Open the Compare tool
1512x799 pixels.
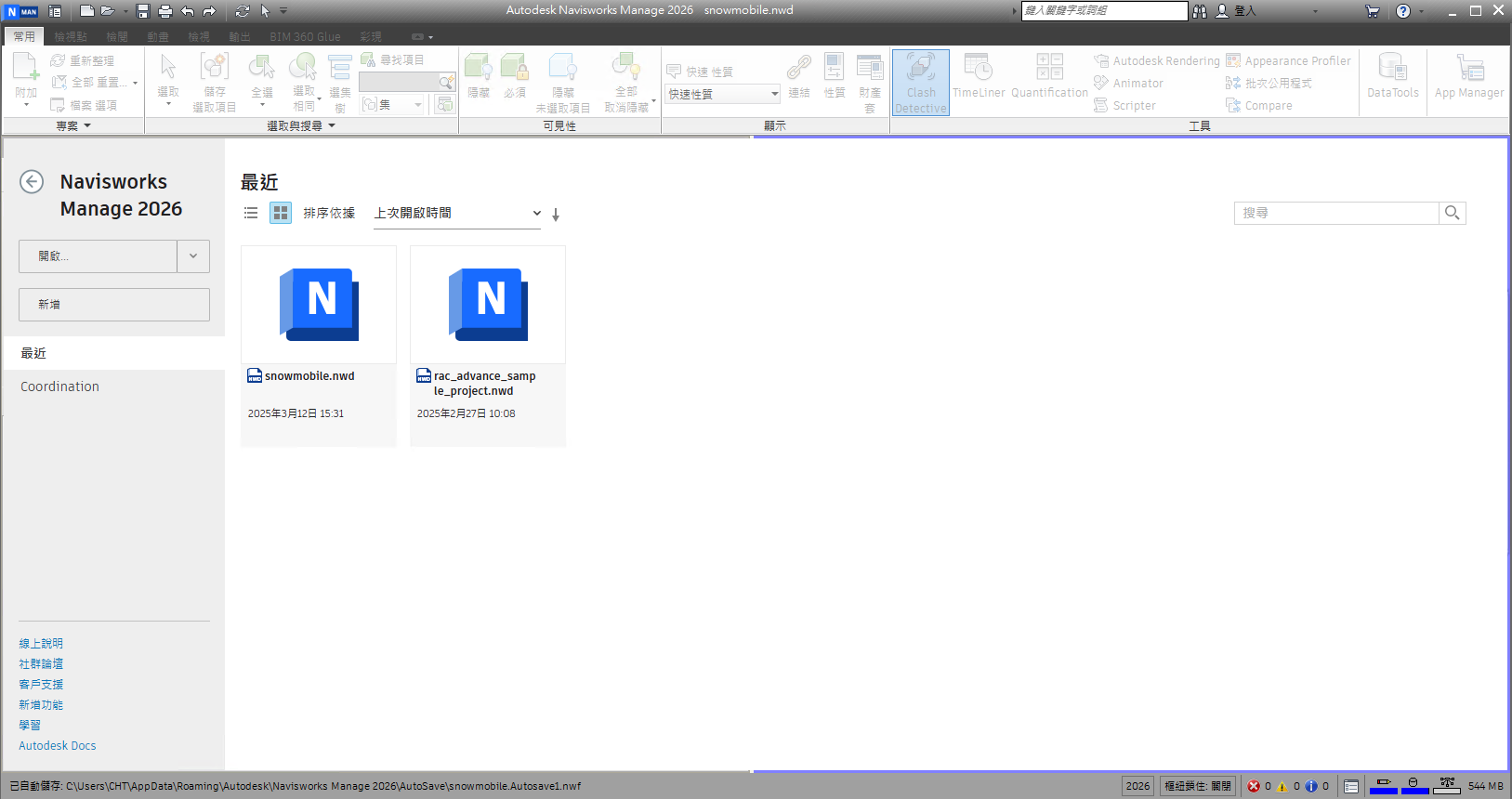pyautogui.click(x=1259, y=105)
